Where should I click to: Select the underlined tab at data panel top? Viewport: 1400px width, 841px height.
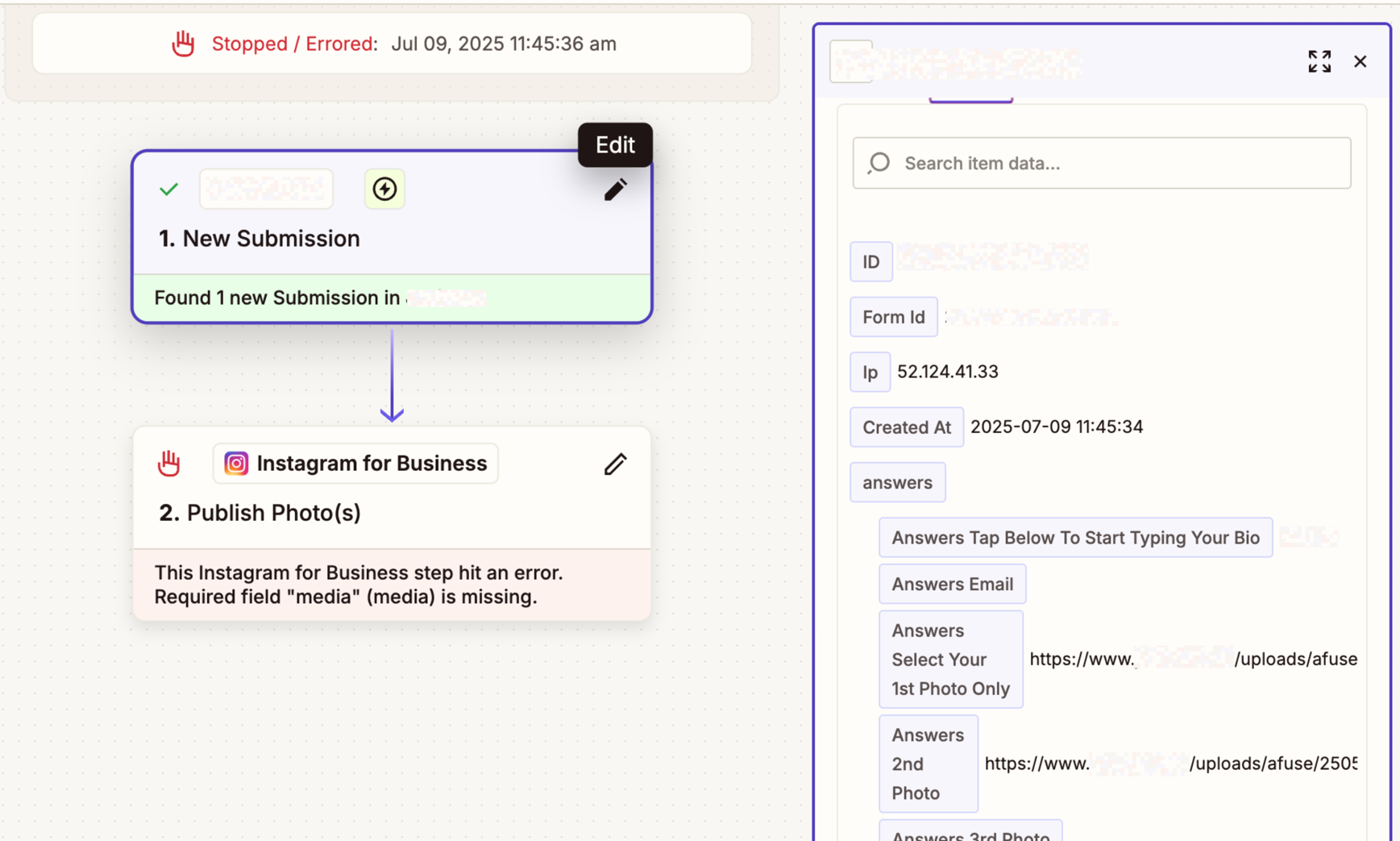click(x=970, y=100)
